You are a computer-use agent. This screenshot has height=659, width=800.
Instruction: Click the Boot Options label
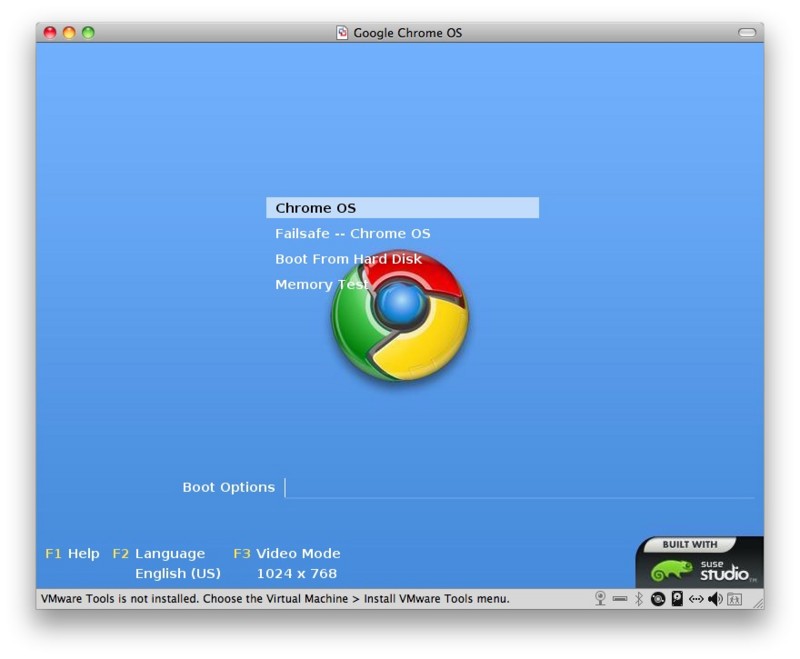click(229, 487)
